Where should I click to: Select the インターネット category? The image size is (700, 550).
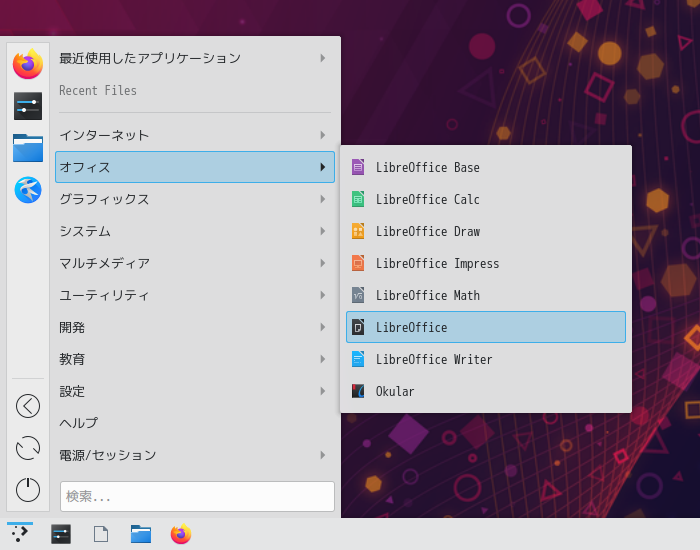(195, 135)
